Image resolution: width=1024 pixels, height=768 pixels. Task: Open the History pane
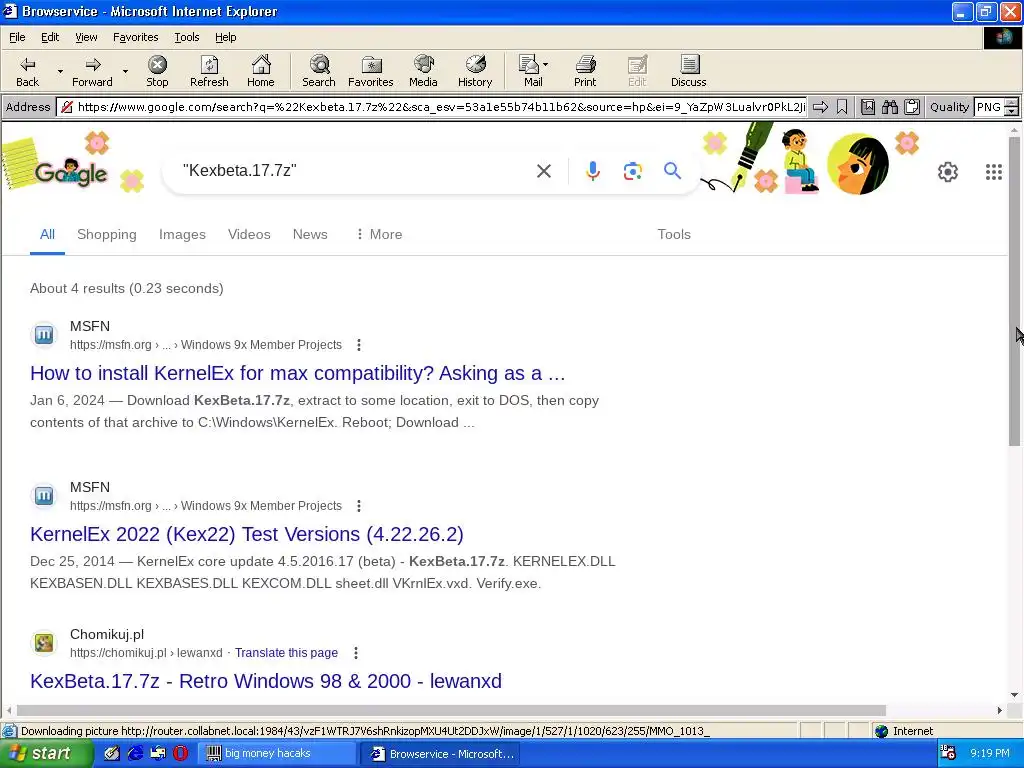[475, 71]
